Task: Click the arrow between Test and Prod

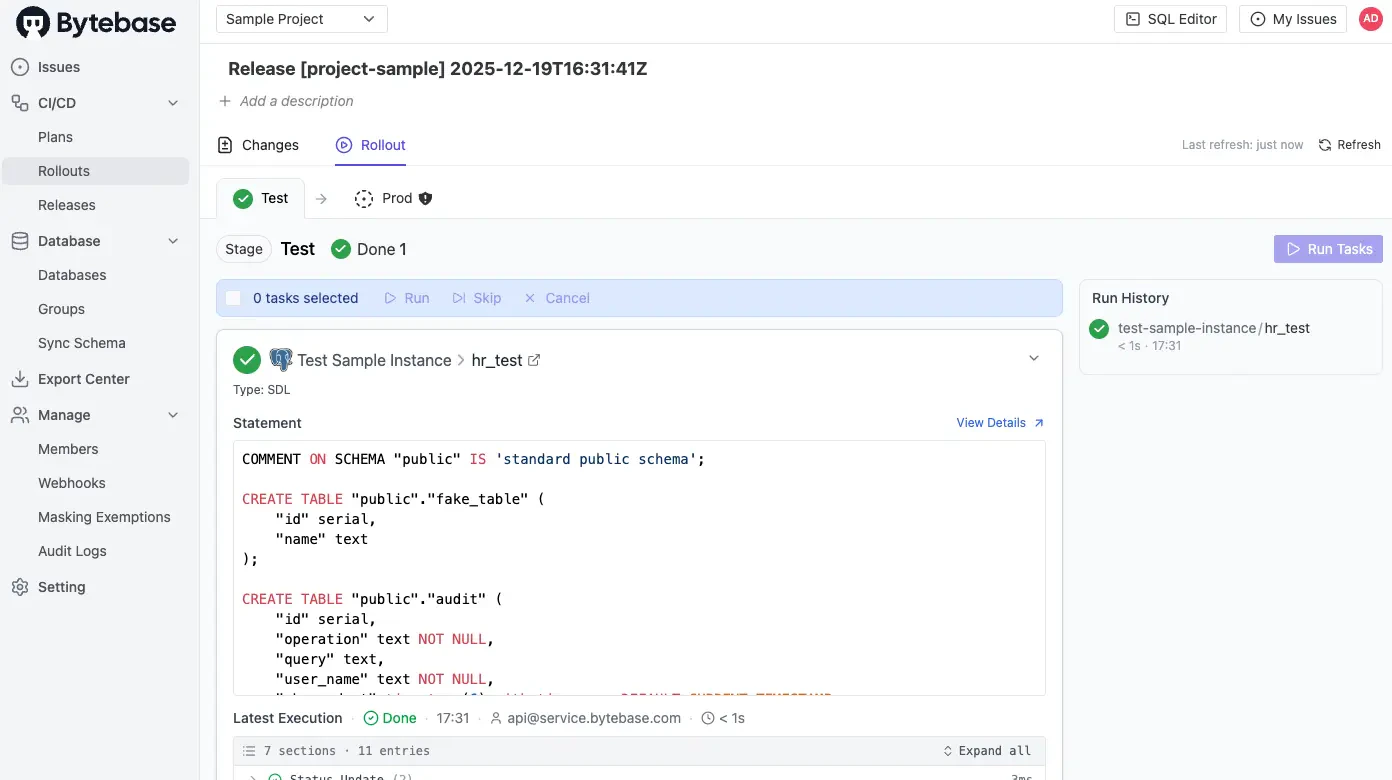Action: click(321, 199)
